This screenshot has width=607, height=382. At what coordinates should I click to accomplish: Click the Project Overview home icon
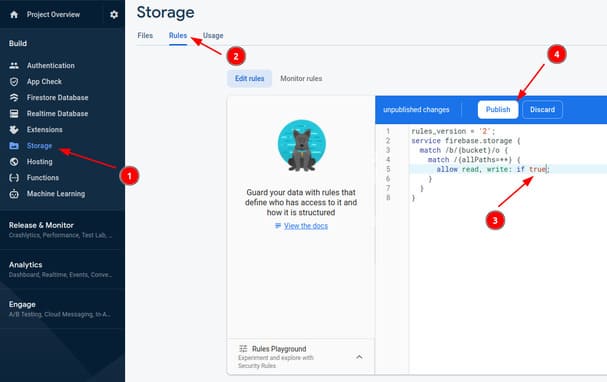pyautogui.click(x=14, y=15)
